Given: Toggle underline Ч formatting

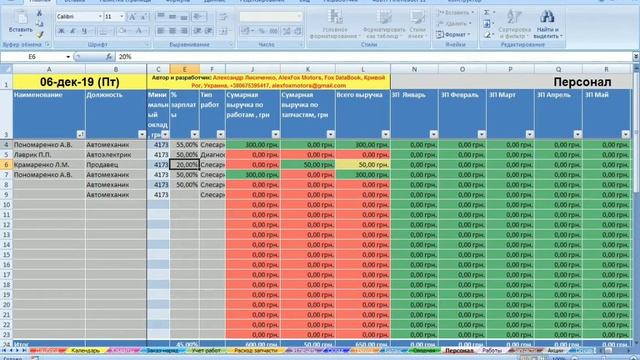Looking at the screenshot, I should [x=84, y=31].
